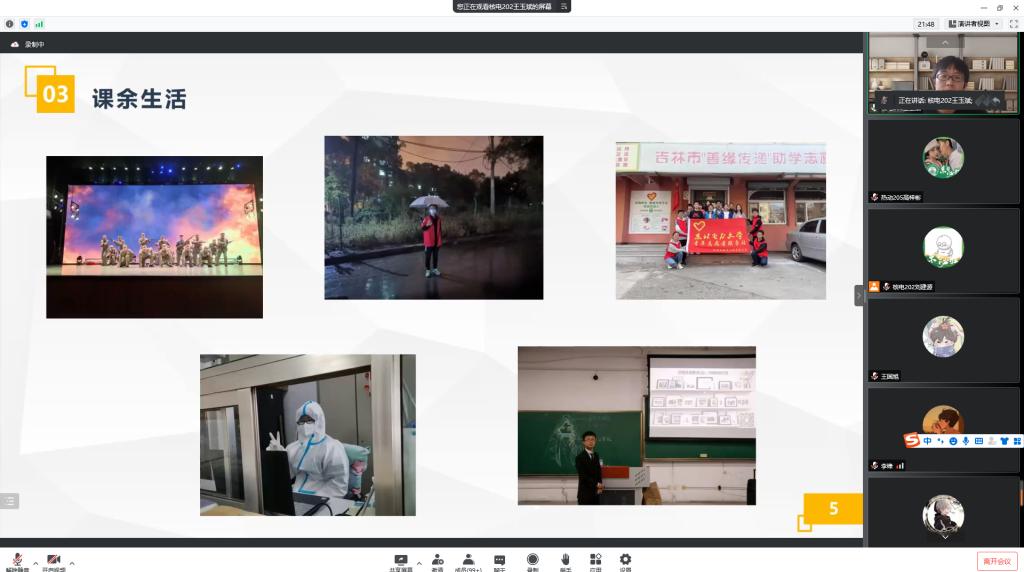This screenshot has height=572, width=1024.
Task: Open meeting settings gear icon
Action: click(626, 561)
